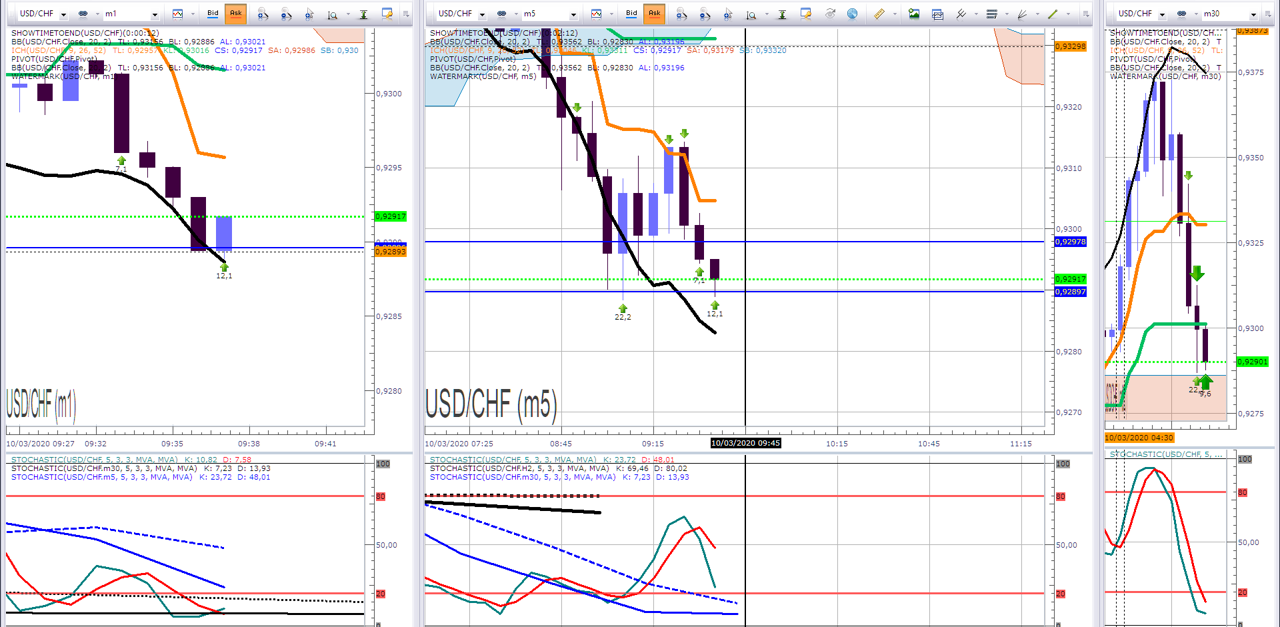
Task: Click the link charts icon in m30 toolbar
Action: [1182, 14]
